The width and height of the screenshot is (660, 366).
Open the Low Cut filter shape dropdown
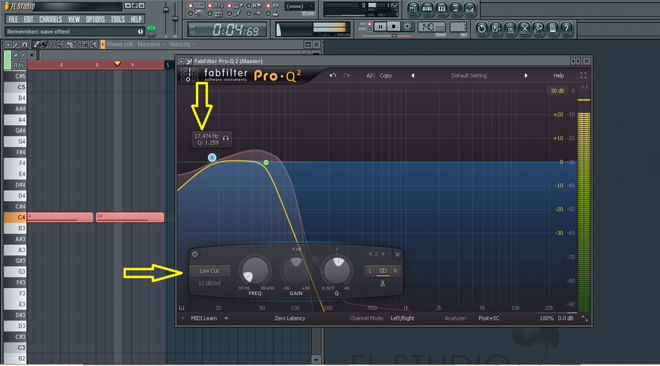[x=209, y=271]
